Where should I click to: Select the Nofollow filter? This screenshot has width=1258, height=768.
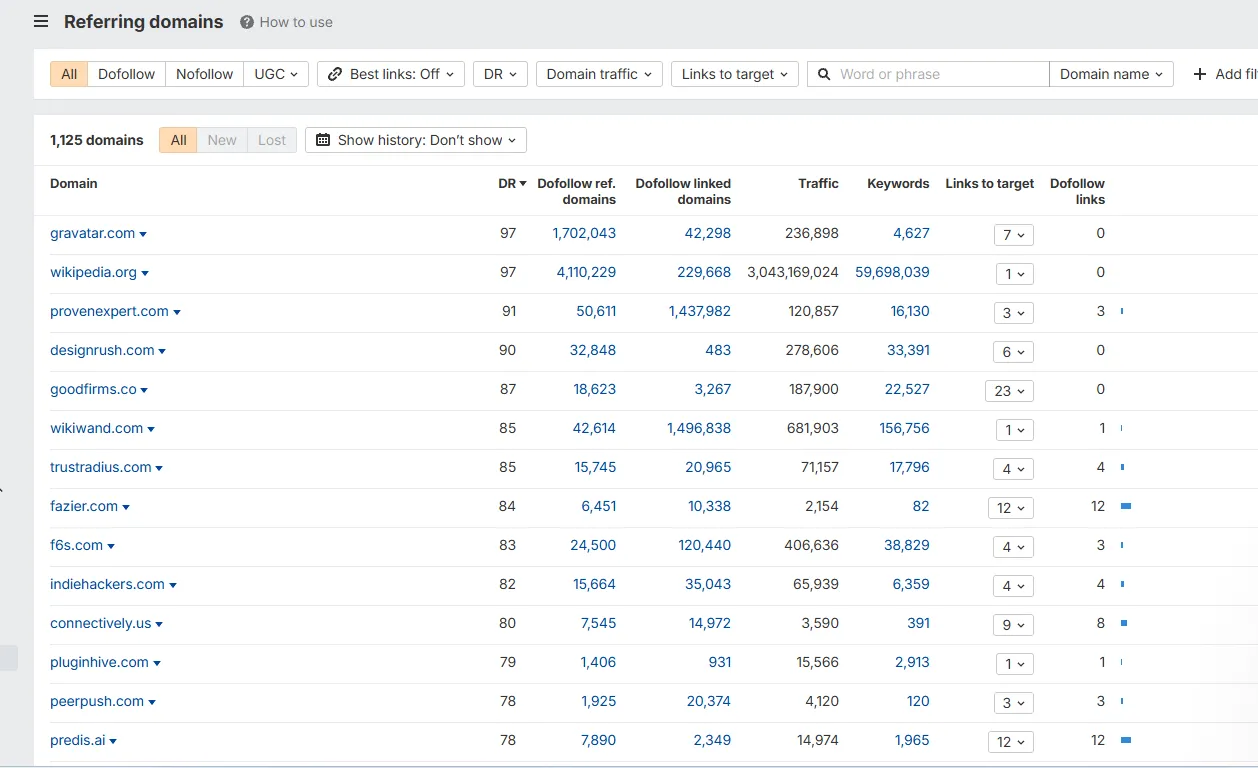point(205,74)
